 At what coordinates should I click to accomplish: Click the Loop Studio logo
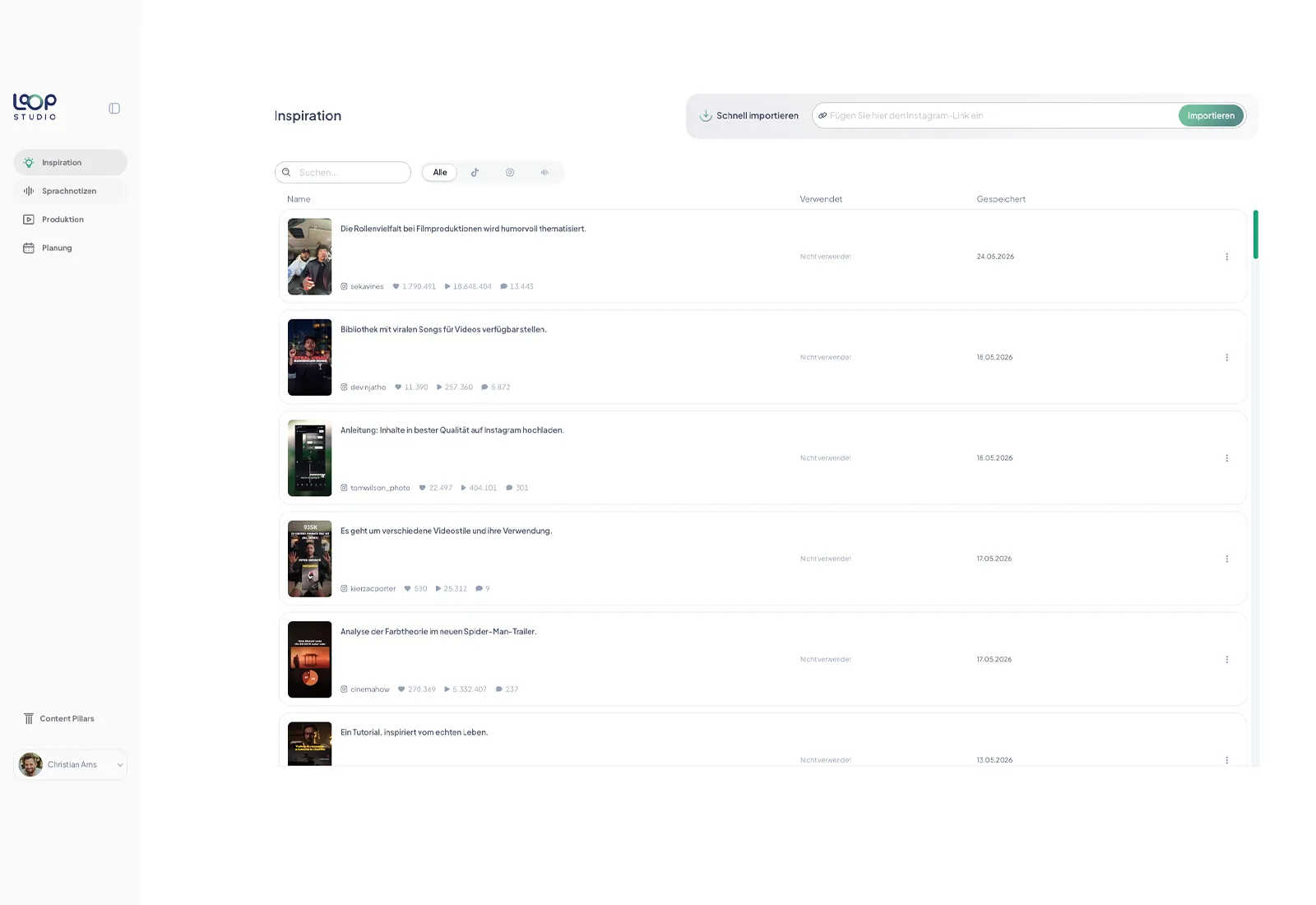[35, 107]
